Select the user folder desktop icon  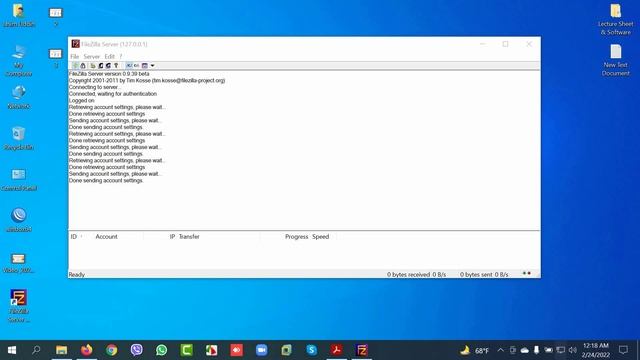coord(19,15)
